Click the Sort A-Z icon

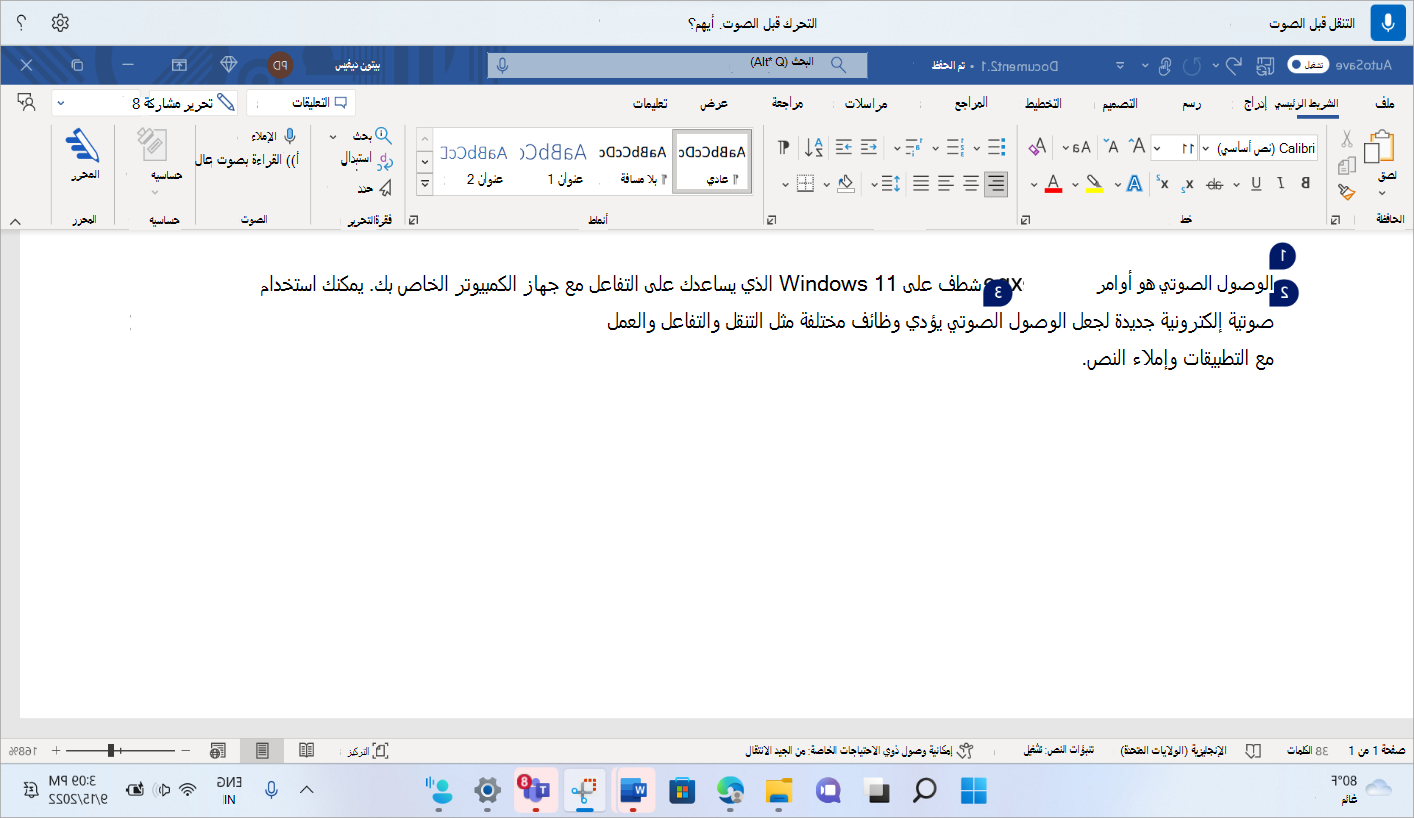[815, 147]
